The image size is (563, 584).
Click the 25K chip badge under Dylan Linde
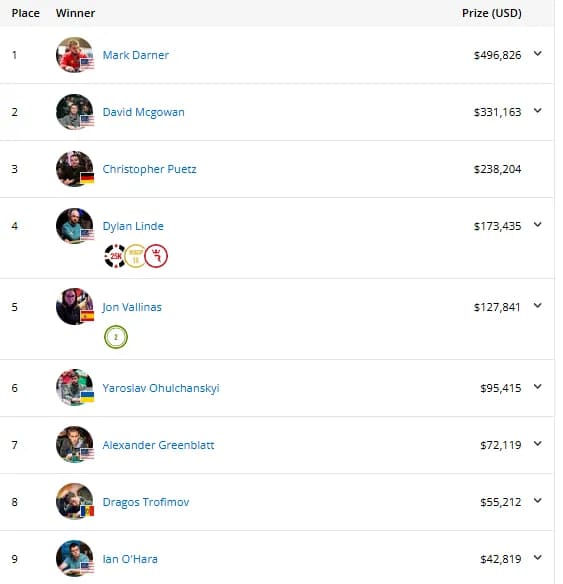(115, 256)
